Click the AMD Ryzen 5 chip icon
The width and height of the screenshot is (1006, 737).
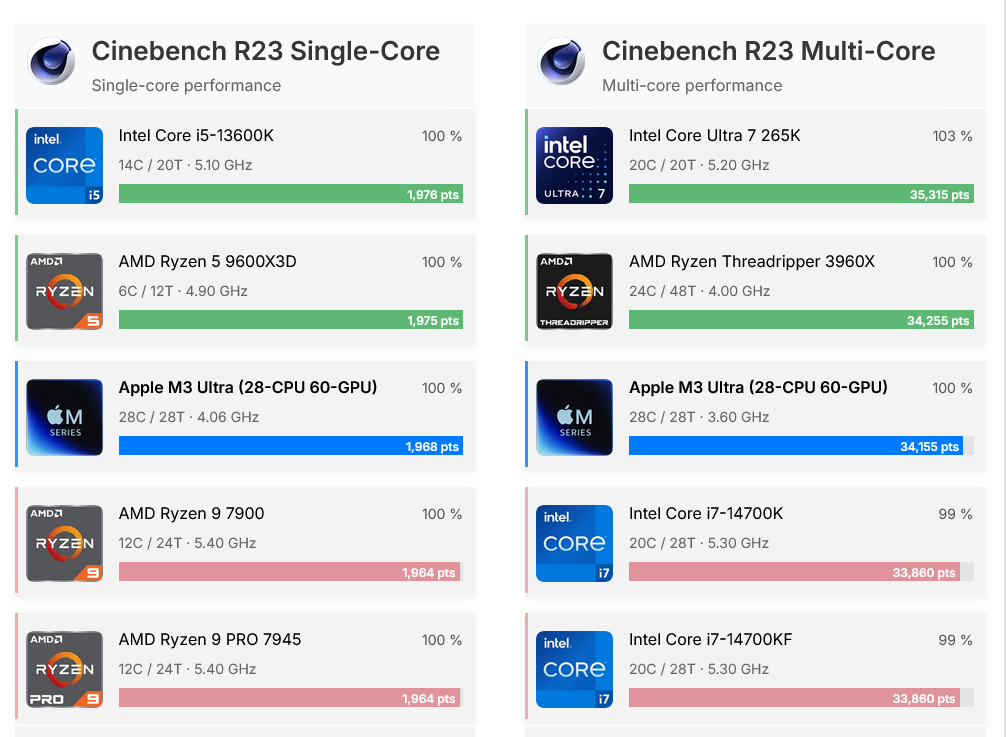tap(64, 291)
